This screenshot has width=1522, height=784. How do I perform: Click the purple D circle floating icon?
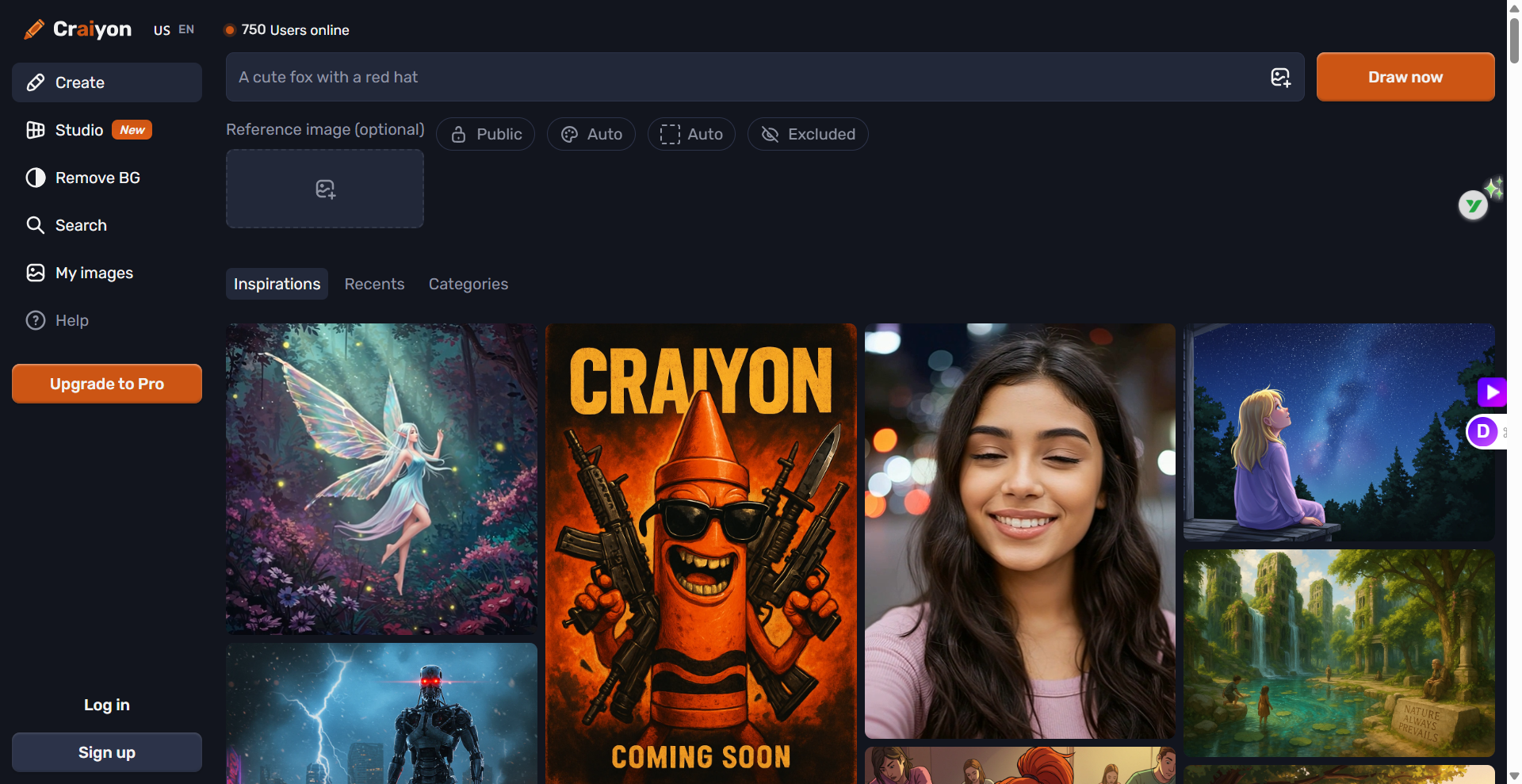pyautogui.click(x=1482, y=432)
